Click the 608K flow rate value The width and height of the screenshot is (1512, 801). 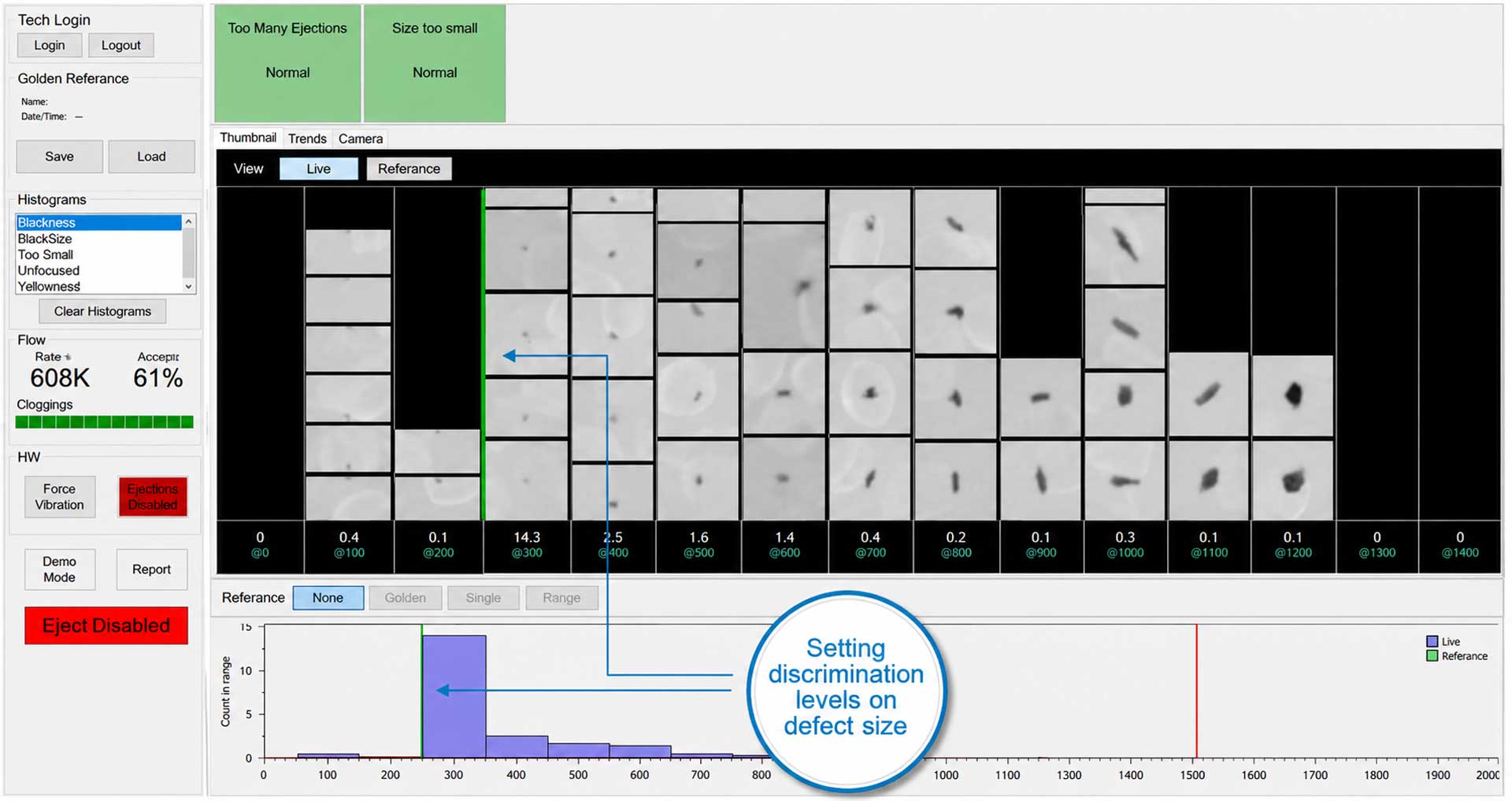(60, 378)
